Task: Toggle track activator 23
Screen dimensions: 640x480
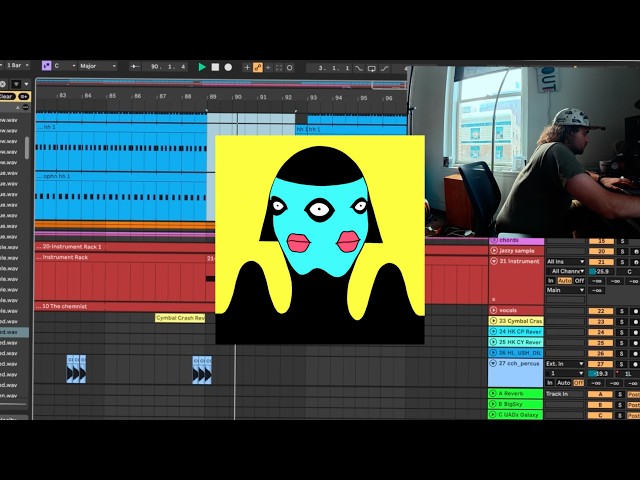Action: pos(601,322)
